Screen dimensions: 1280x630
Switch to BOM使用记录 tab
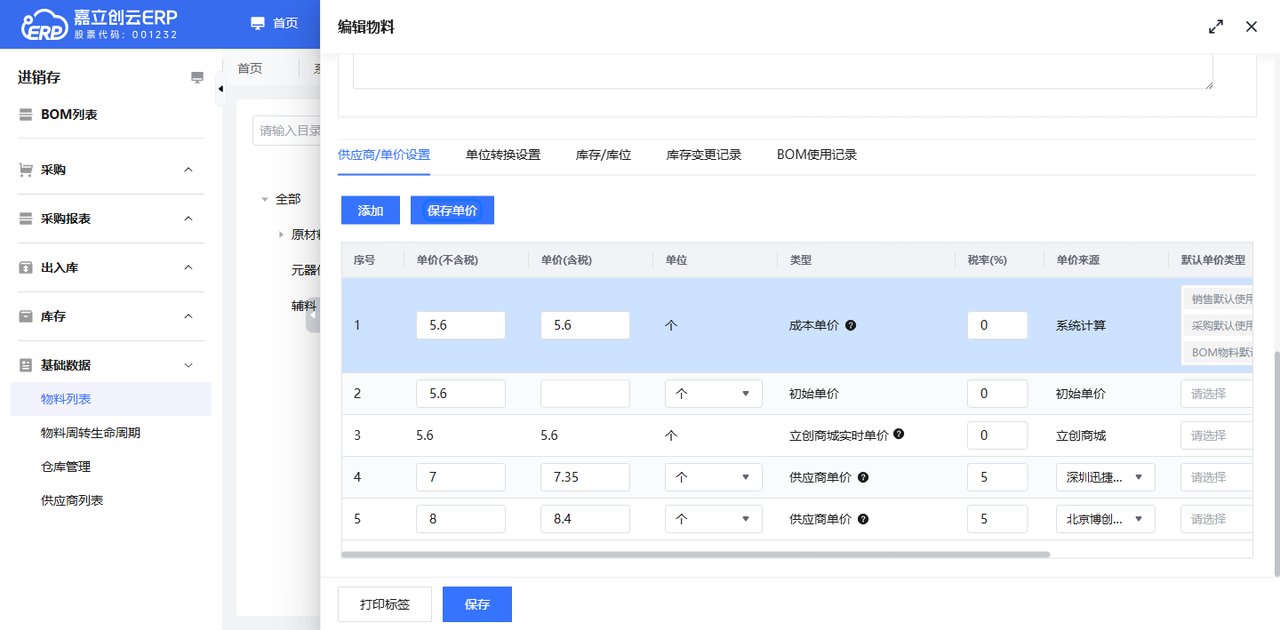coord(817,155)
